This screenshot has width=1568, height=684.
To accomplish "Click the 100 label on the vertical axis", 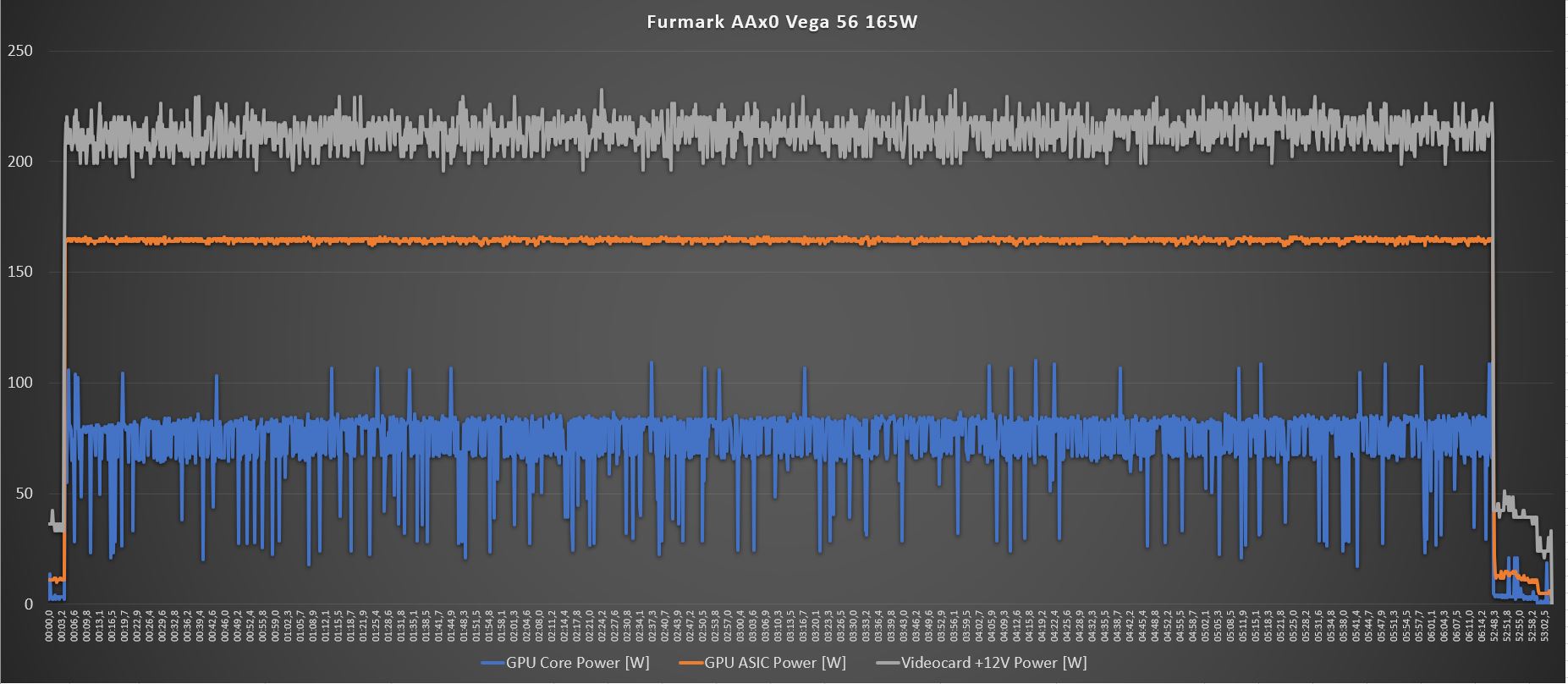I will [19, 383].
